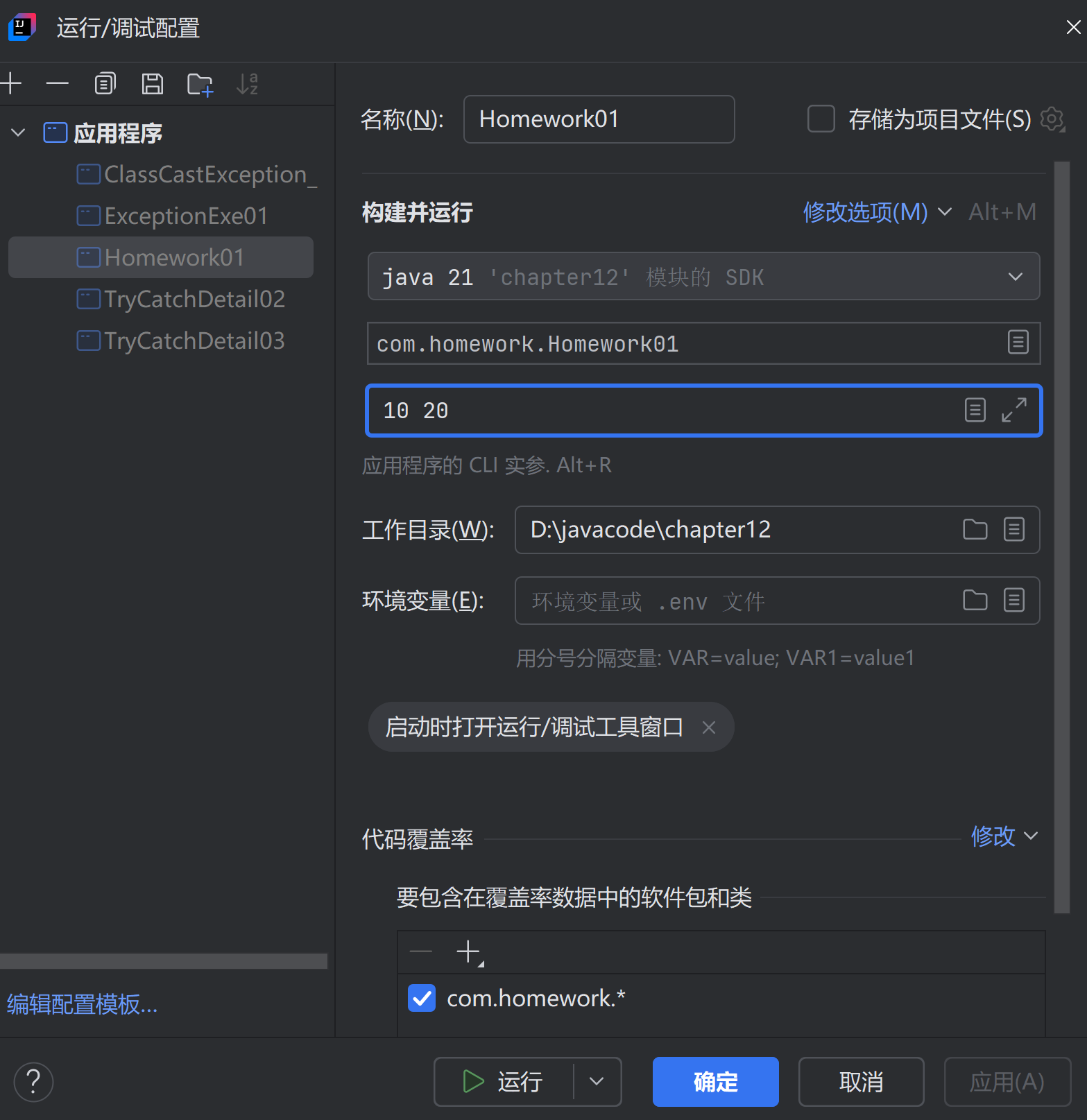Viewport: 1087px width, 1120px height.
Task: Open the edit configuration templates link
Action: pyautogui.click(x=83, y=1004)
